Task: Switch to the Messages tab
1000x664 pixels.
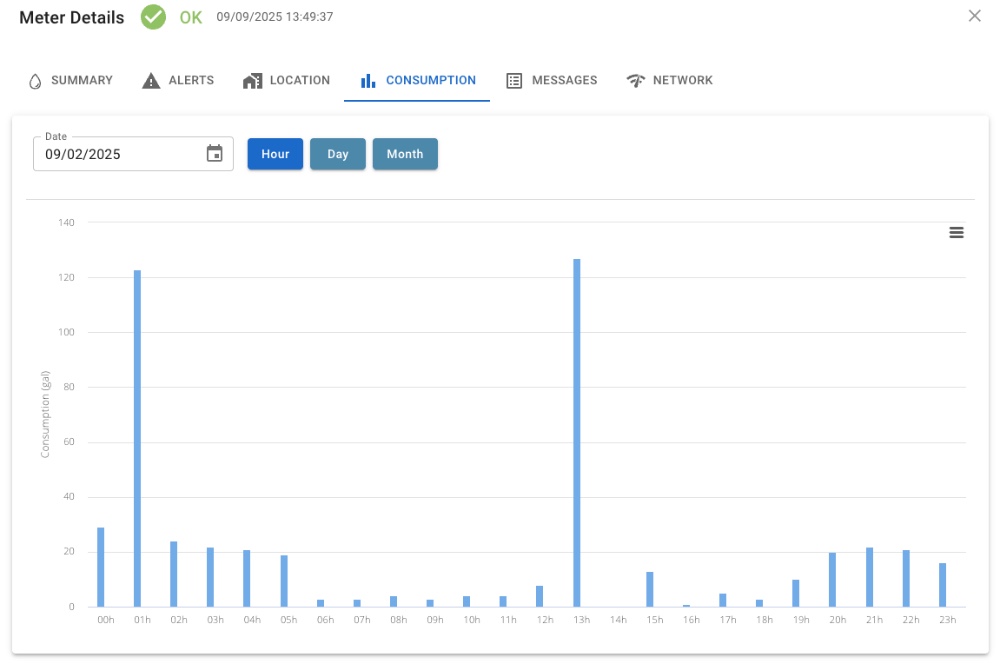Action: click(563, 80)
